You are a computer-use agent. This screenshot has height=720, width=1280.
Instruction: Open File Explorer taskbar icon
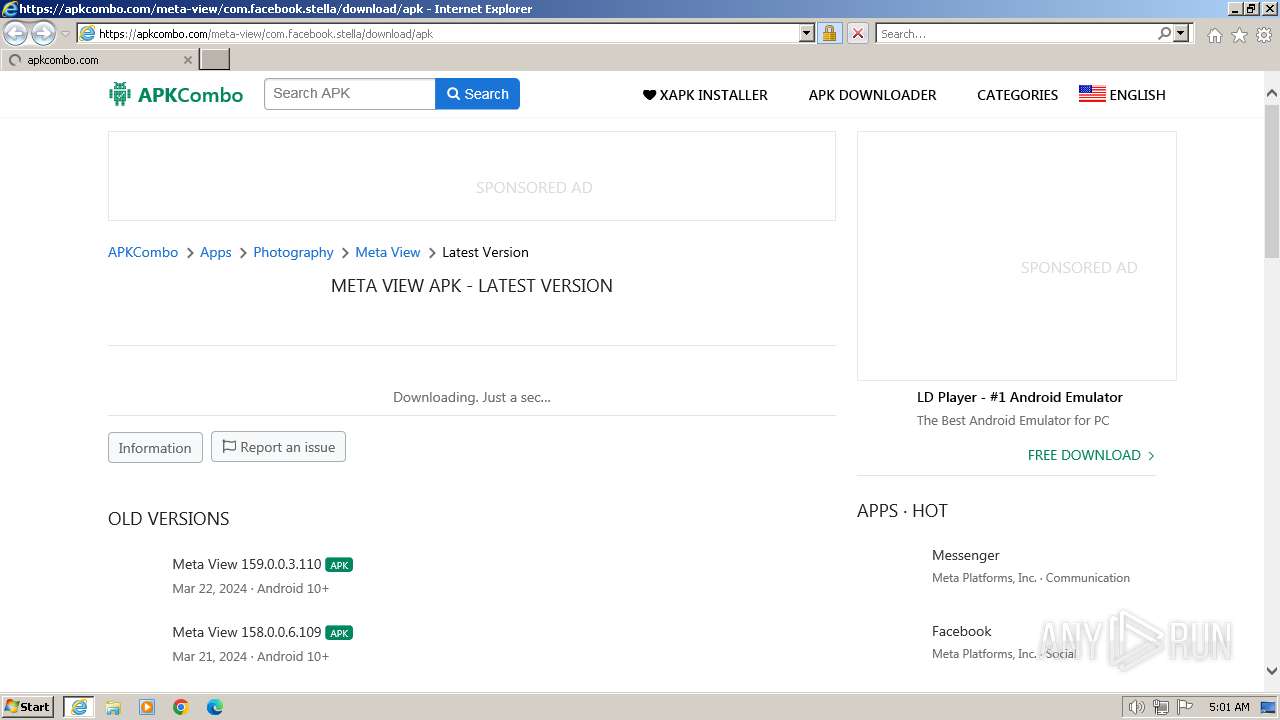click(x=113, y=707)
